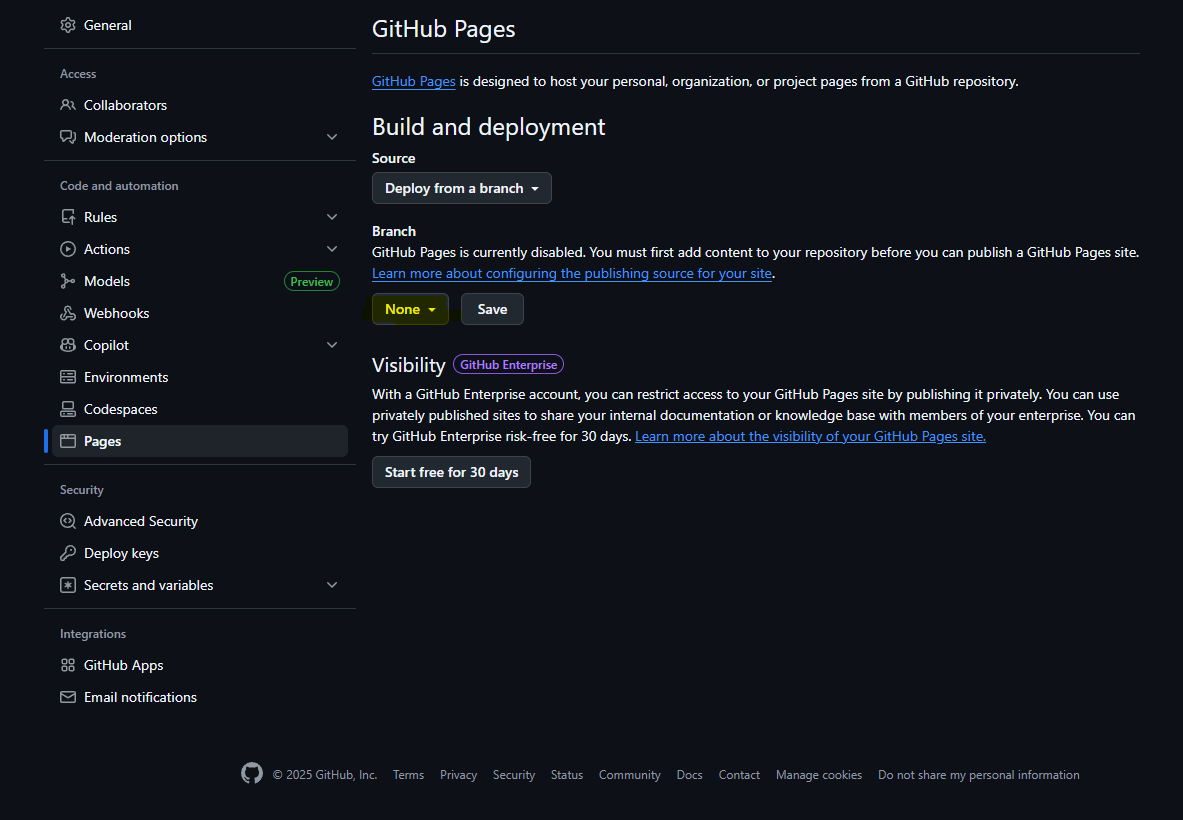This screenshot has height=820, width=1183.
Task: Open the Advanced Security settings
Action: [x=141, y=521]
